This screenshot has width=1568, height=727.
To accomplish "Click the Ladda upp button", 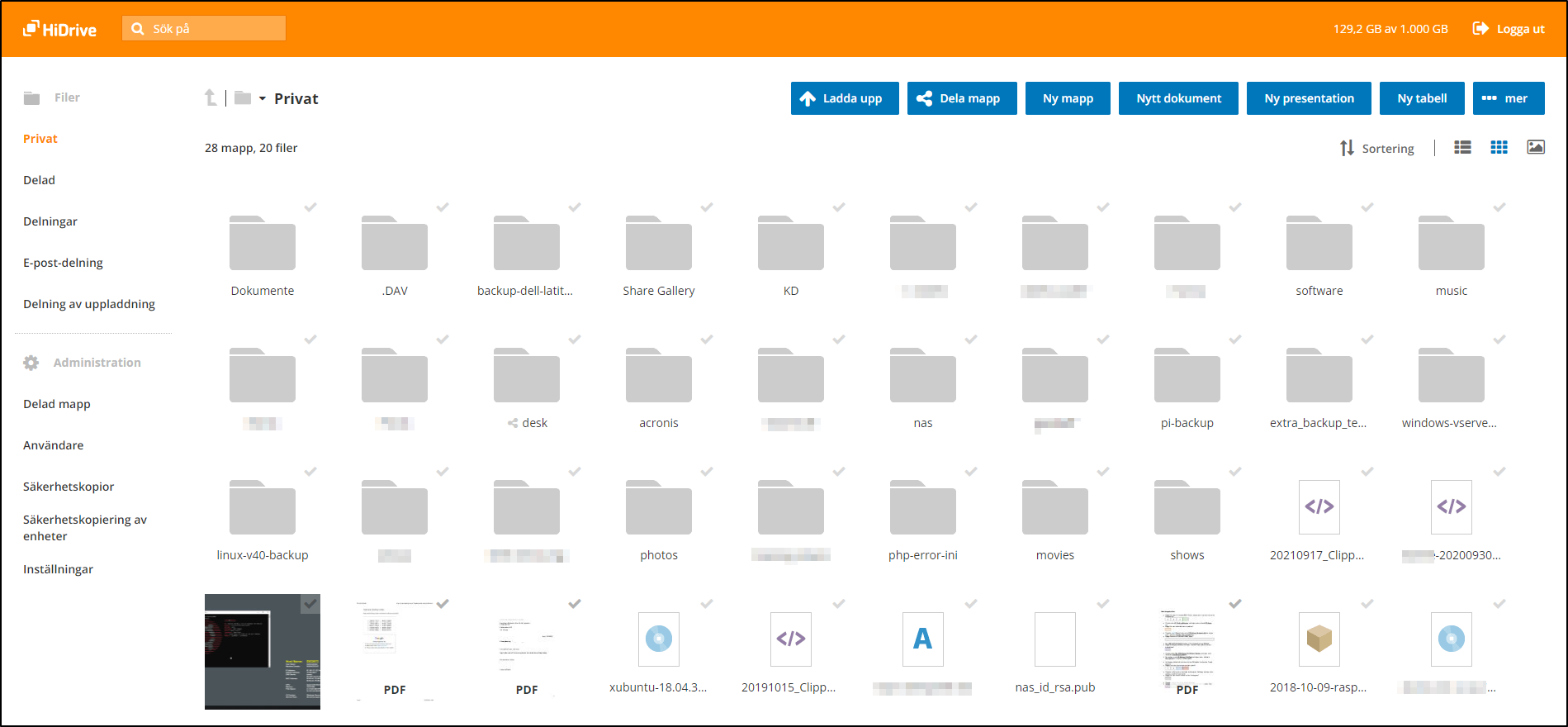I will (x=844, y=98).
